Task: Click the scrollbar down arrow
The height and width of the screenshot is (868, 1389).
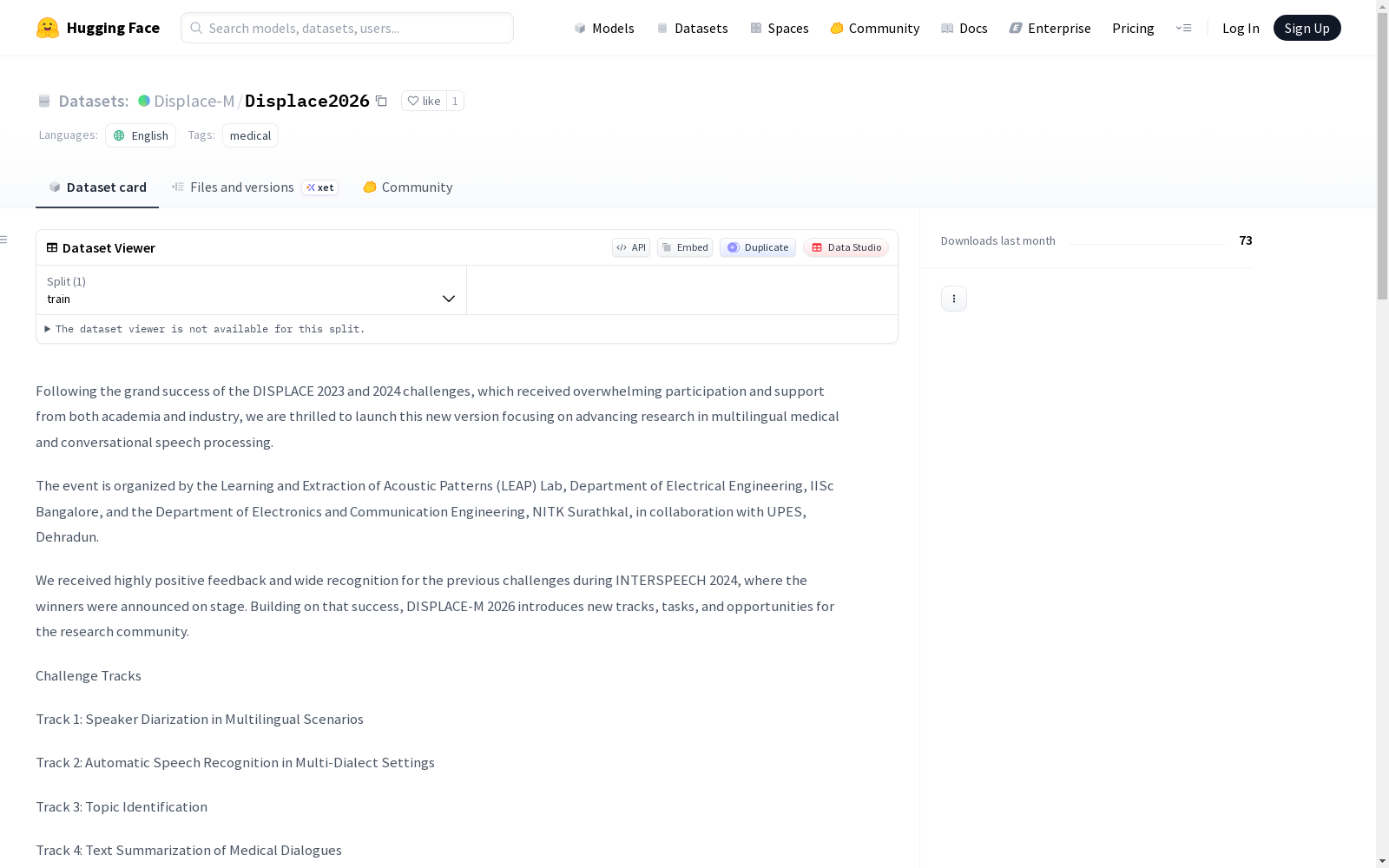Action: coord(1382,861)
